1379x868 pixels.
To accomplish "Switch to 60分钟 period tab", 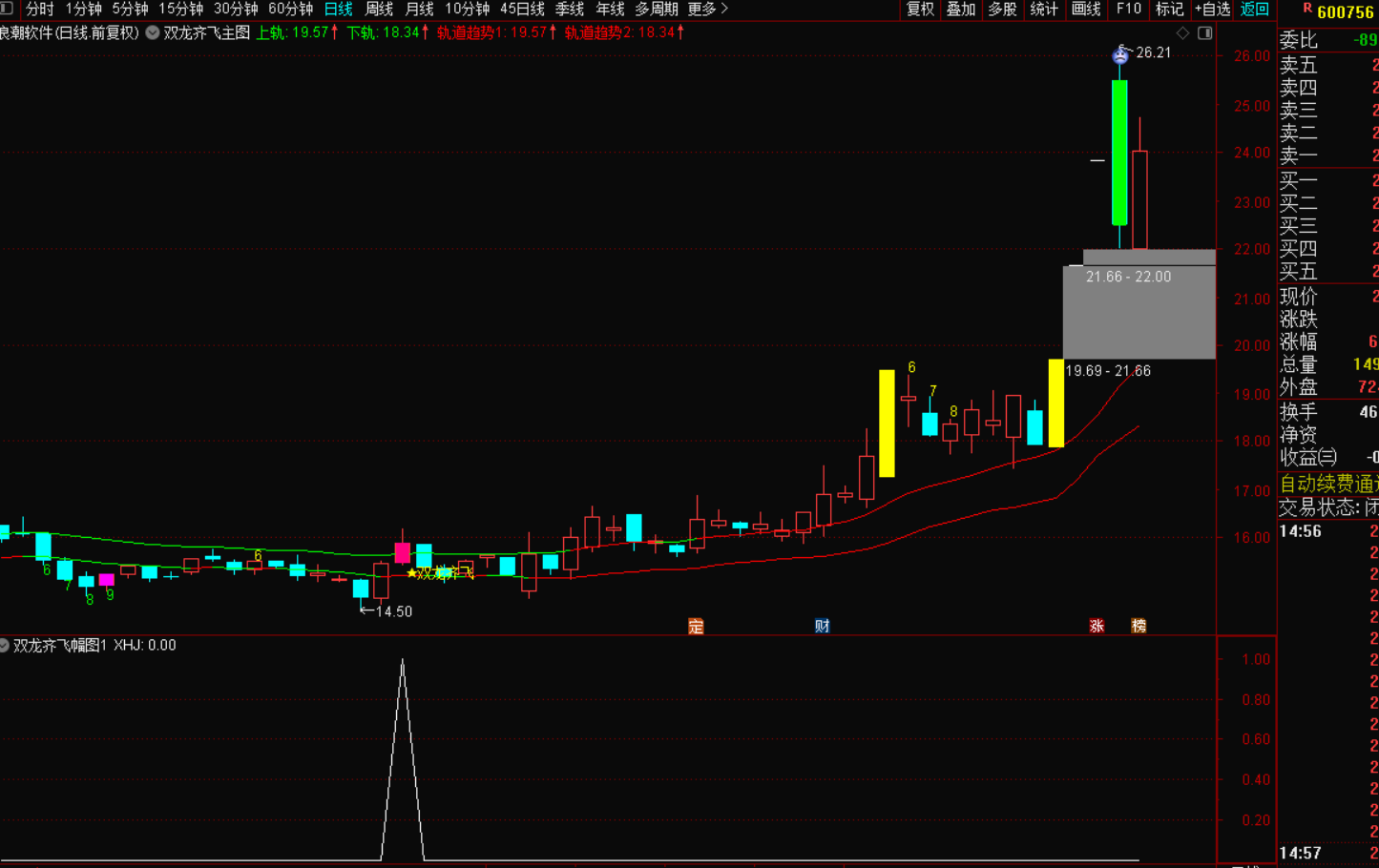I will click(290, 10).
